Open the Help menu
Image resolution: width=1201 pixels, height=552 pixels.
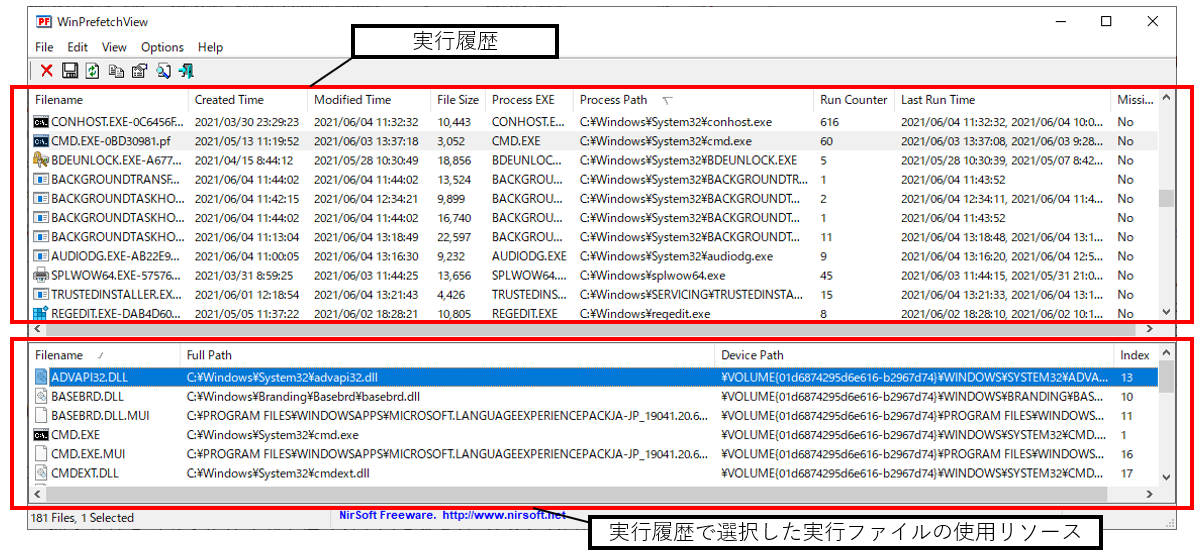coord(210,47)
